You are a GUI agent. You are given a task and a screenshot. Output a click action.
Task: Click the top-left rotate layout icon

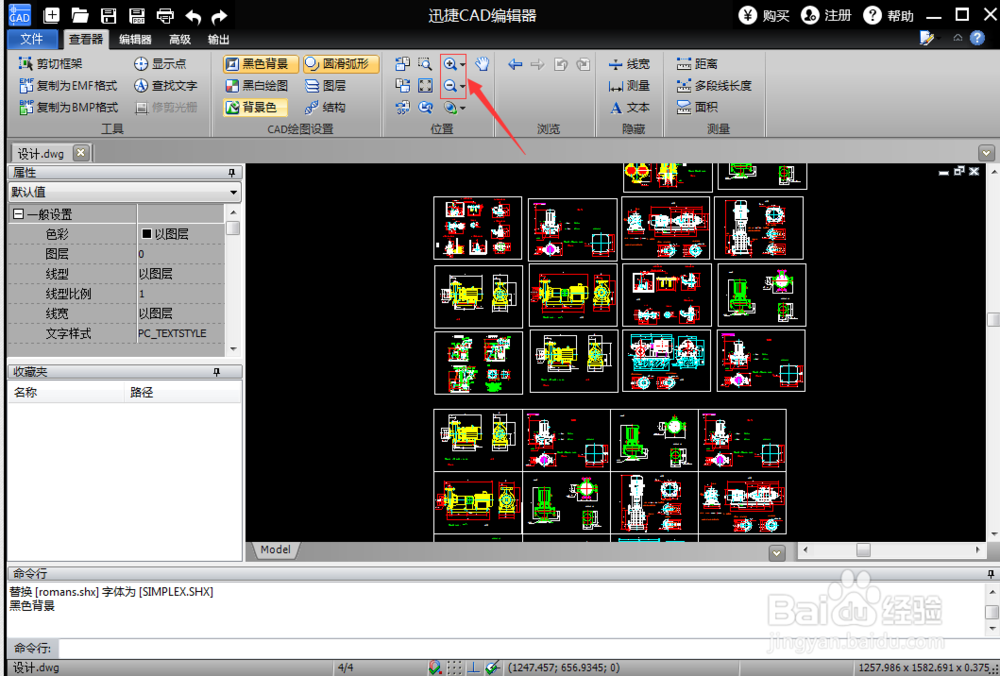[402, 64]
